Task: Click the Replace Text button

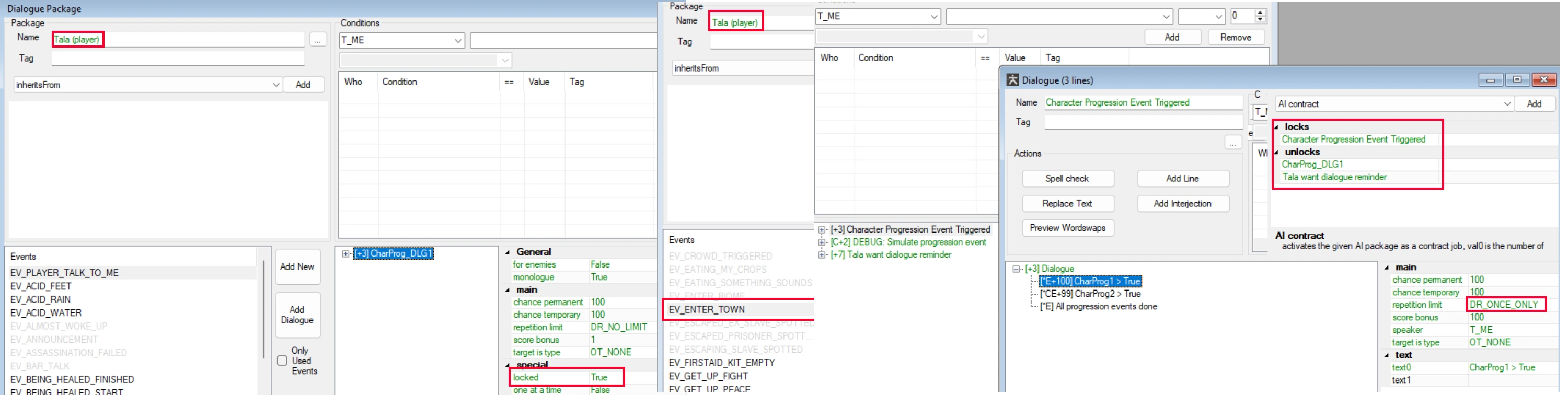Action: [x=1067, y=203]
